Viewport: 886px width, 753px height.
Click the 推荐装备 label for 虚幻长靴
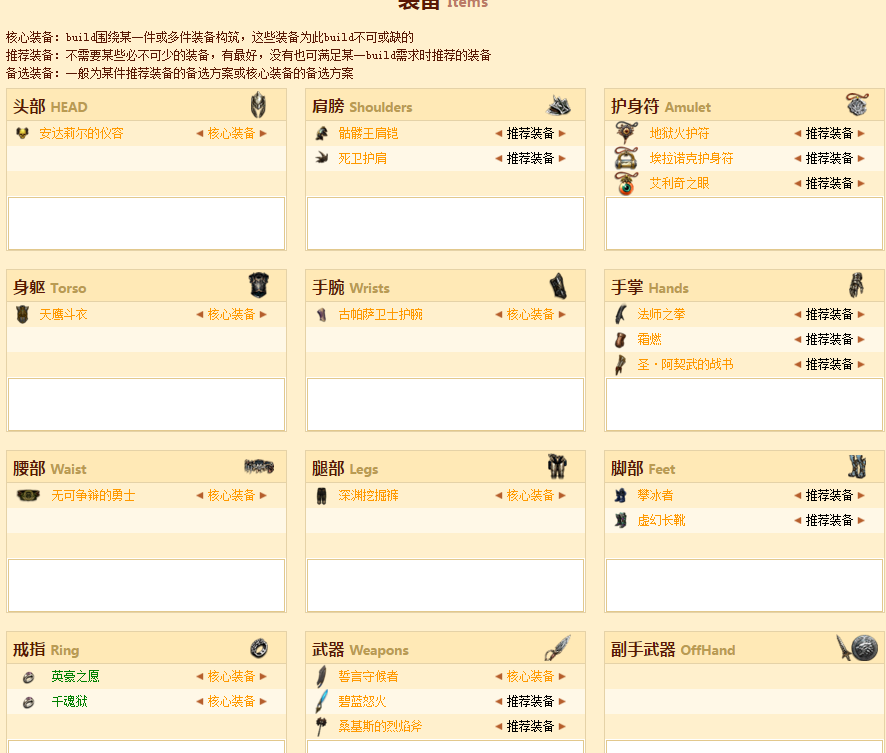829,520
